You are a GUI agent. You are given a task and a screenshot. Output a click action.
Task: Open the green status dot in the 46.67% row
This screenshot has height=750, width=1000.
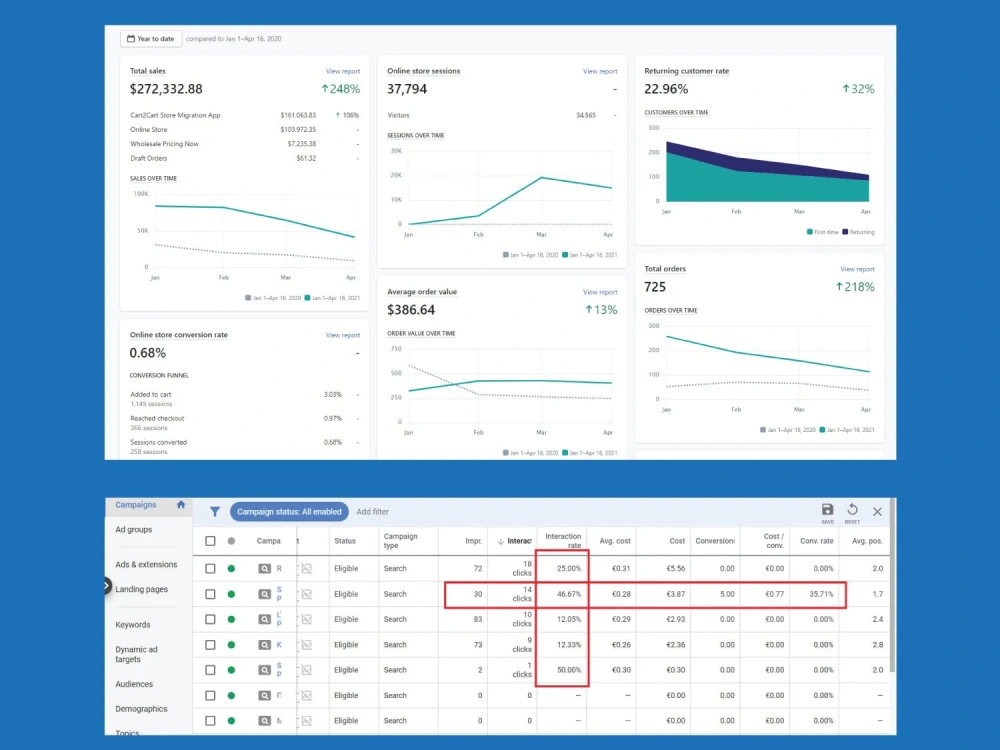coord(231,594)
